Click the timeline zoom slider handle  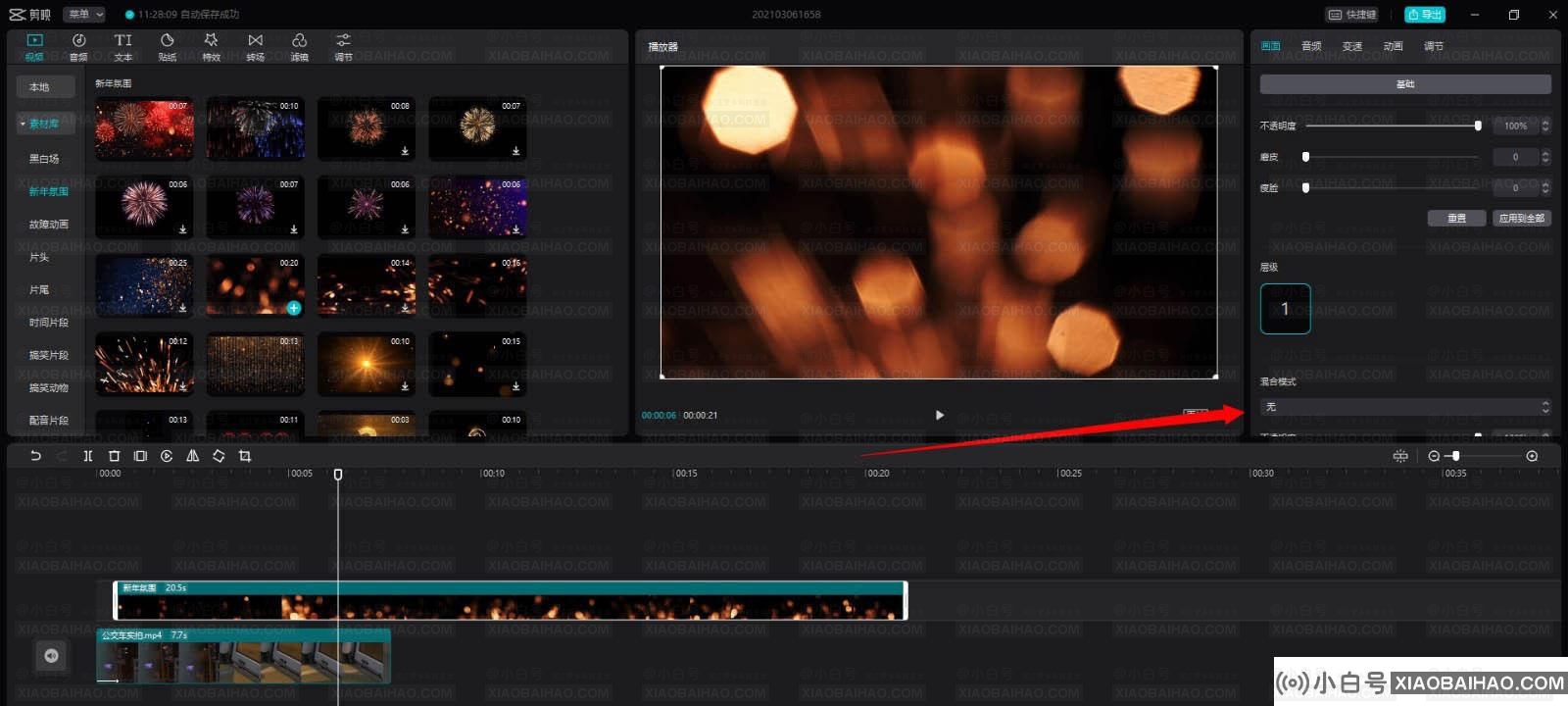click(1456, 456)
